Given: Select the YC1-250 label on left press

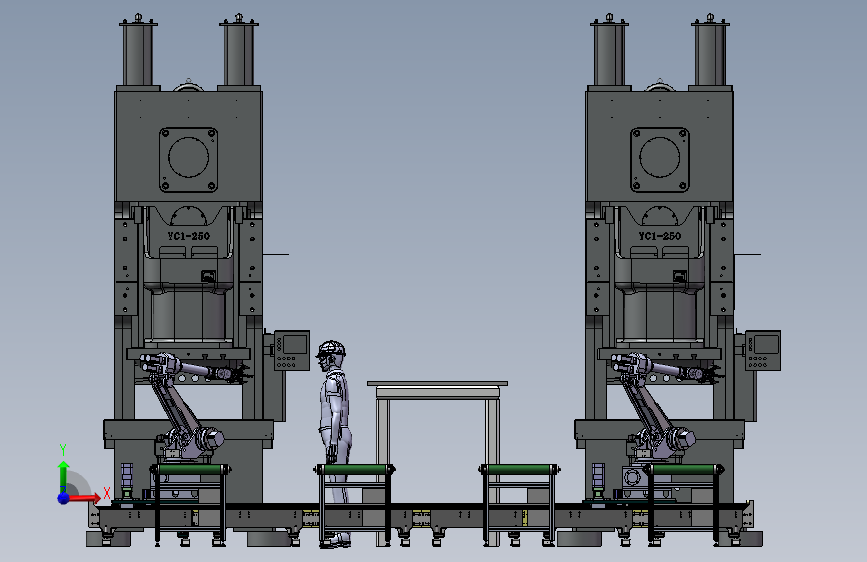Looking at the screenshot, I should (189, 236).
